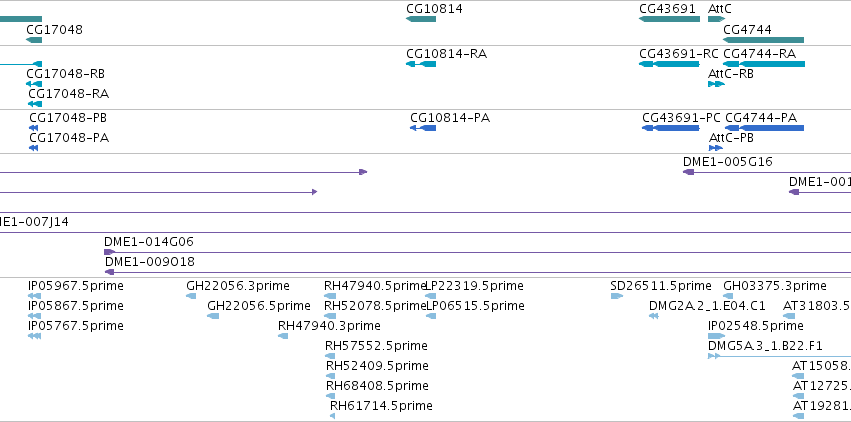Click the CG43691 gene glyph
Screen dimensions: 851x422
click(669, 19)
